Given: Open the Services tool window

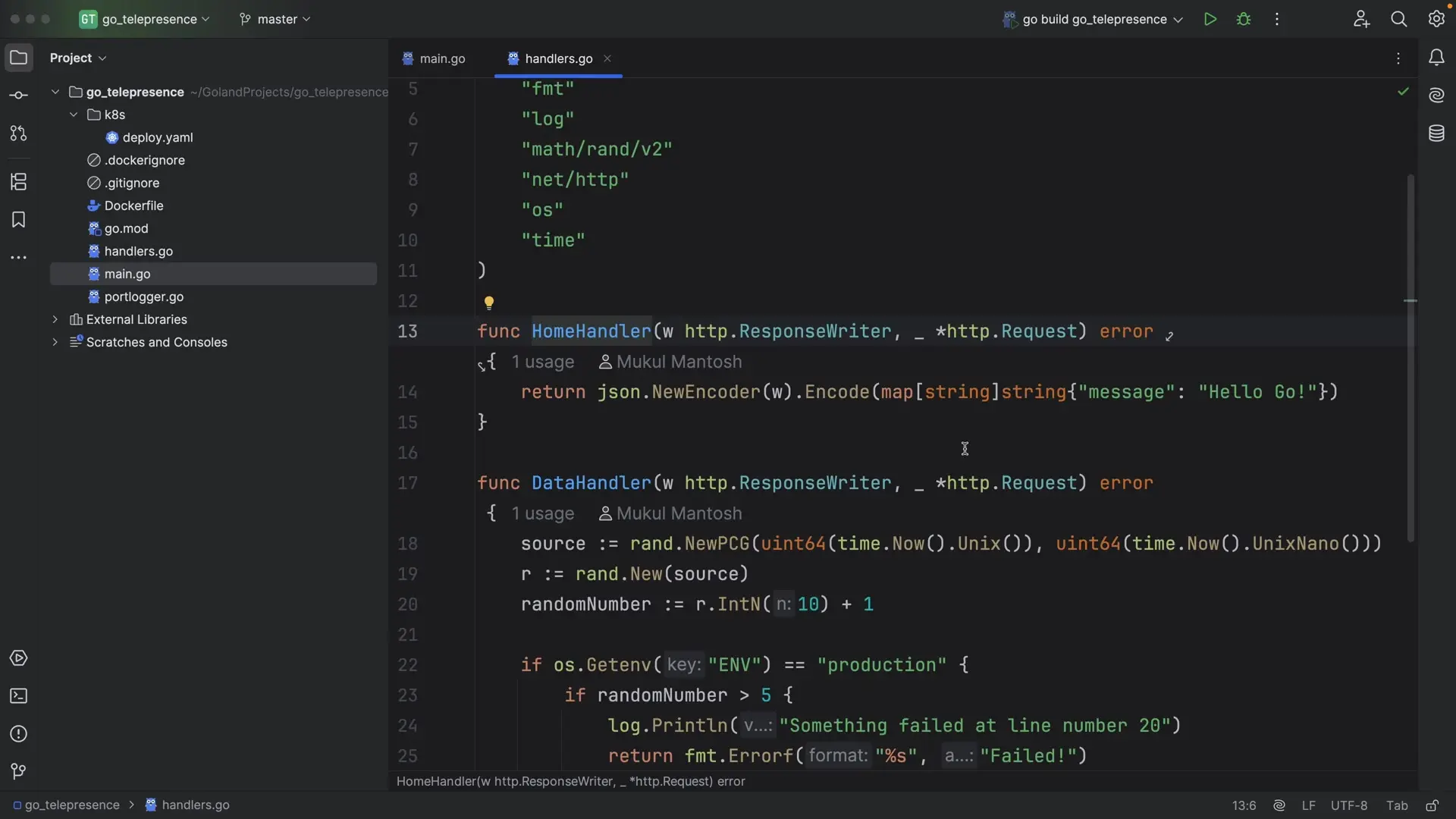Looking at the screenshot, I should (x=19, y=658).
